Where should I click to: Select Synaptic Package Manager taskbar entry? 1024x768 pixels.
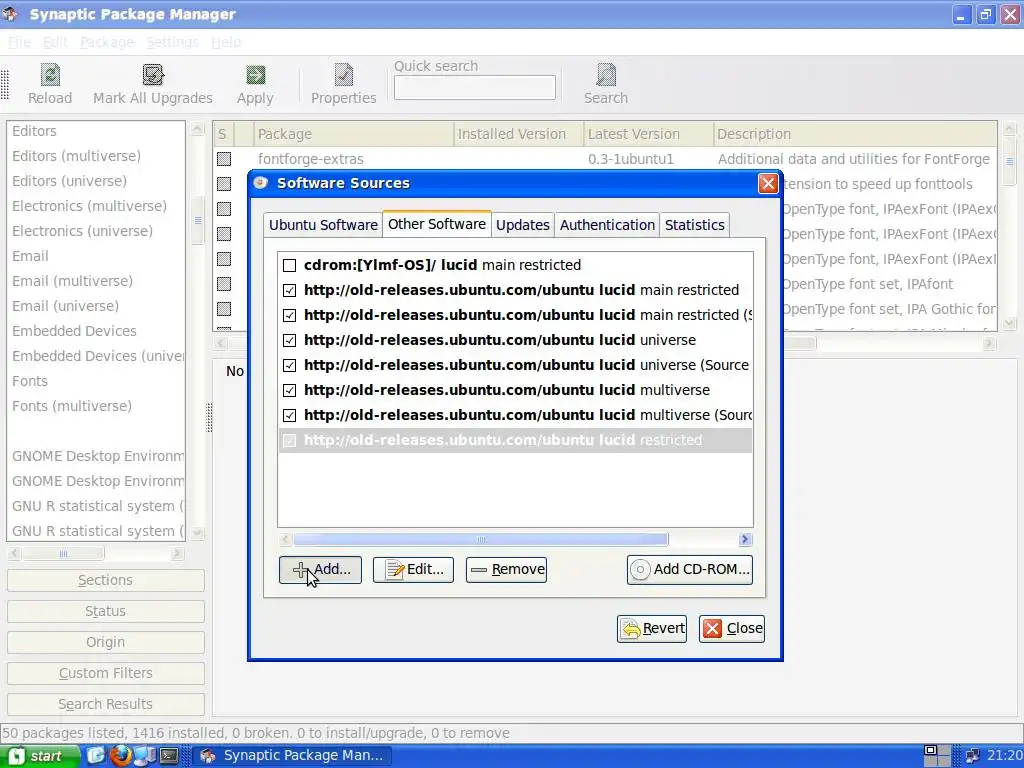tap(293, 756)
